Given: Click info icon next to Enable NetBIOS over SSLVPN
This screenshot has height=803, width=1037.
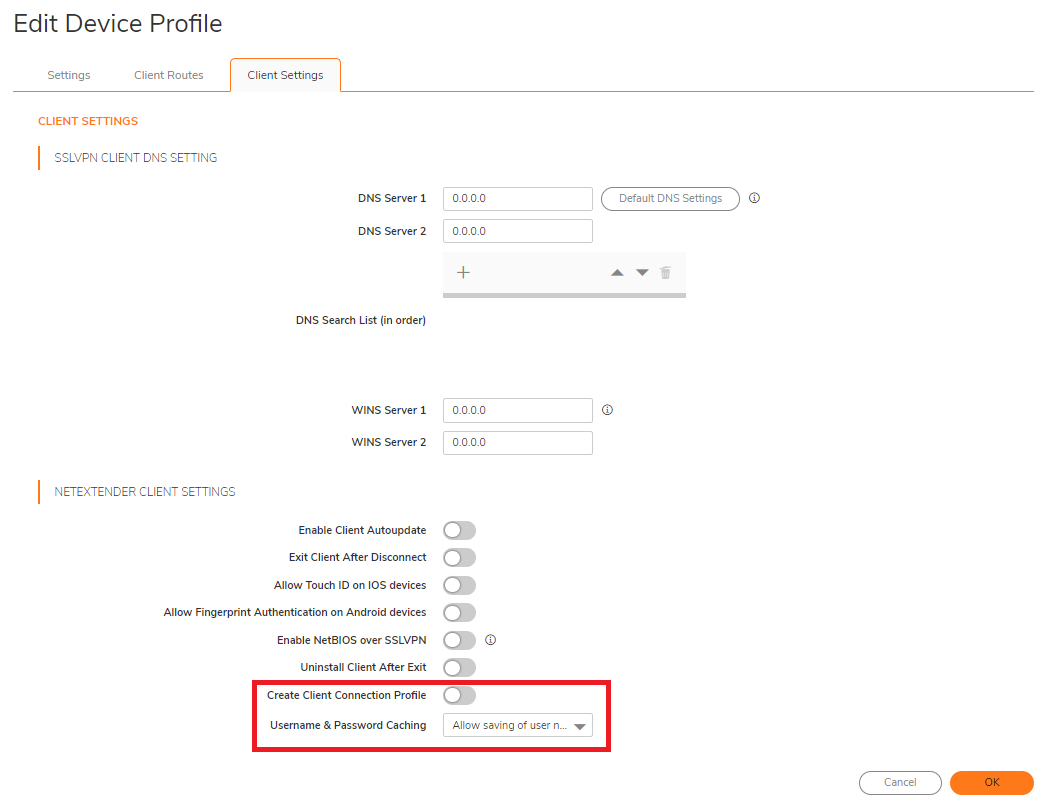Looking at the screenshot, I should tap(490, 640).
